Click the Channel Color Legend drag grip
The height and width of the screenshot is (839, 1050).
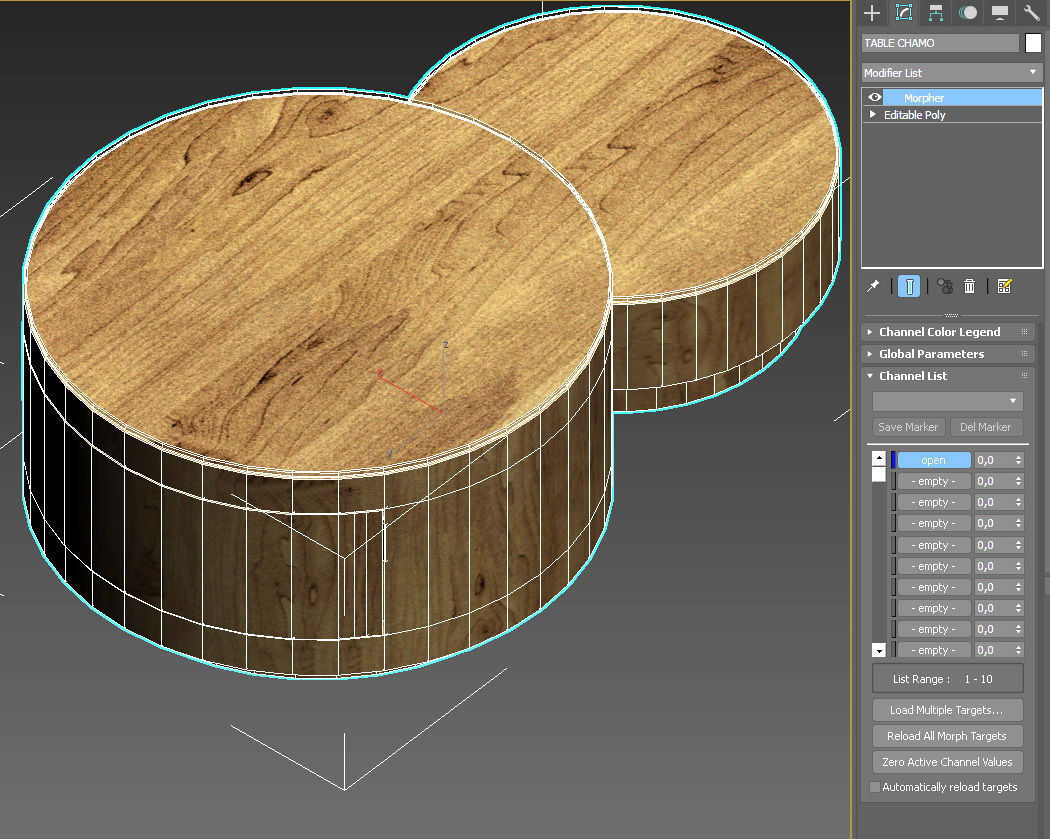click(x=1024, y=331)
